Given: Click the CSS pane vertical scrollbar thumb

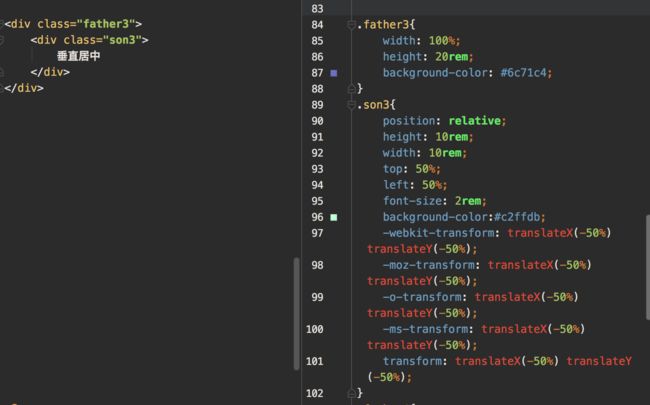Looking at the screenshot, I should click(648, 267).
